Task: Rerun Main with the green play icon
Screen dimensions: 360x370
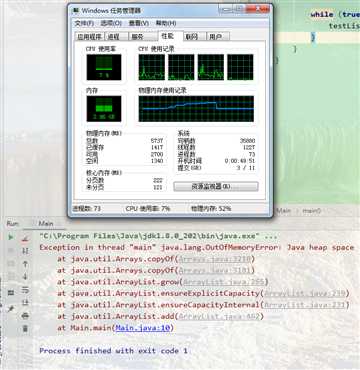Action: click(x=11, y=237)
